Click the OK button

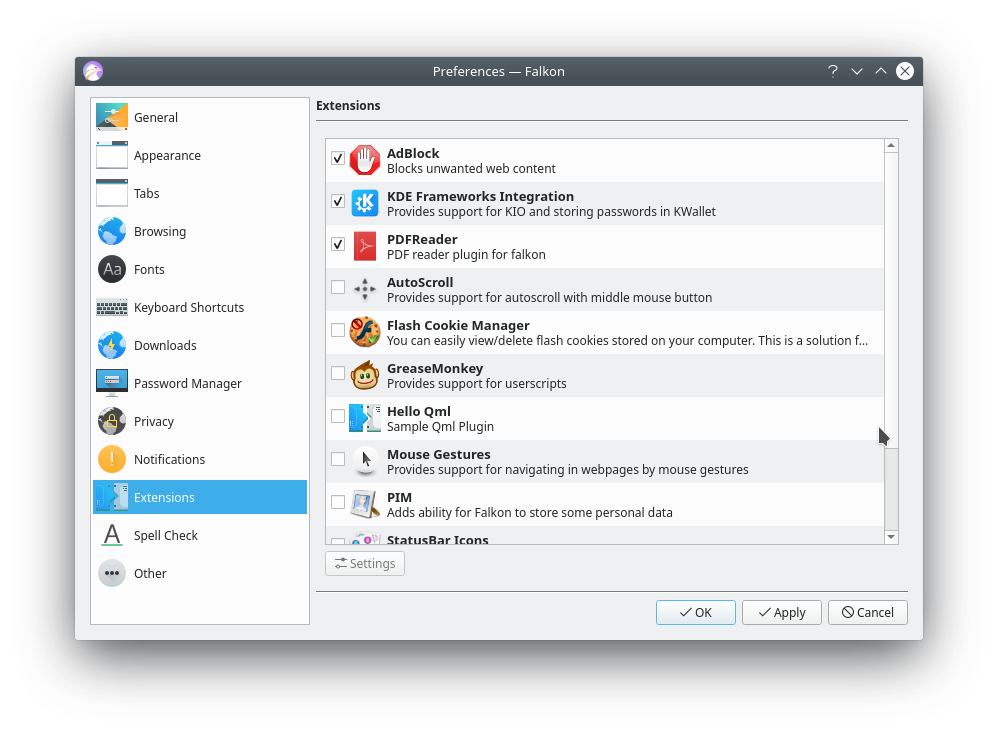point(696,612)
